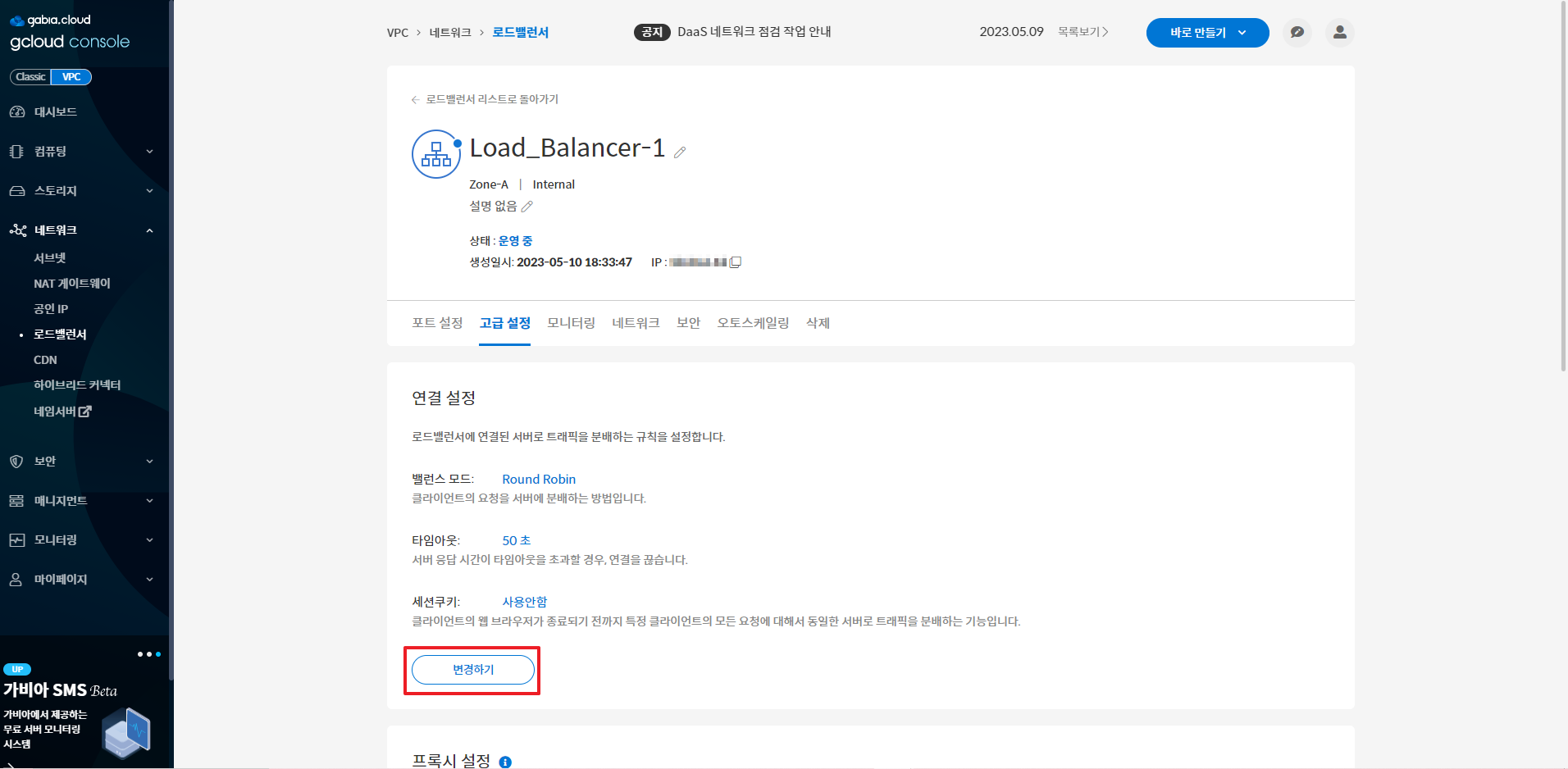The height and width of the screenshot is (769, 1568).
Task: Go back via 로드밸런서 리스트로 돌아가기
Action: point(485,99)
